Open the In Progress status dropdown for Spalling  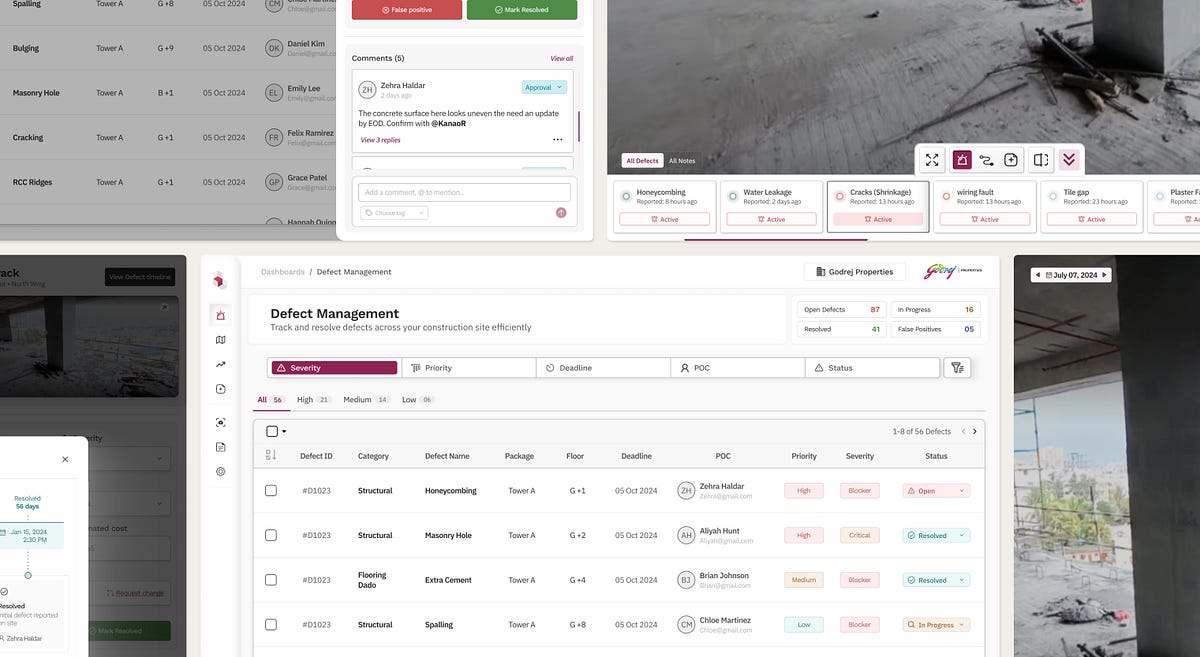tap(936, 625)
